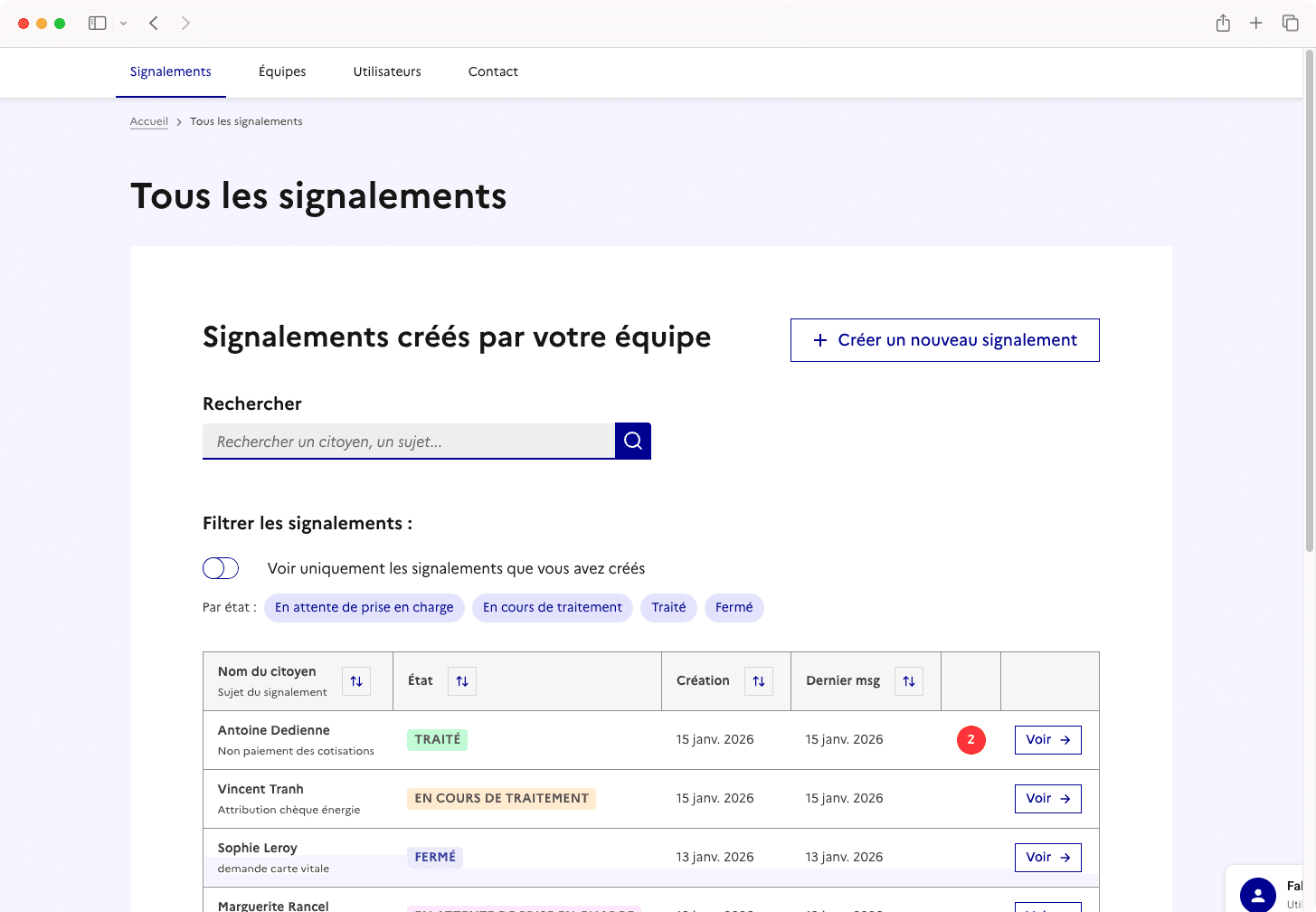
Task: Open a new browser tab
Action: point(1255,23)
